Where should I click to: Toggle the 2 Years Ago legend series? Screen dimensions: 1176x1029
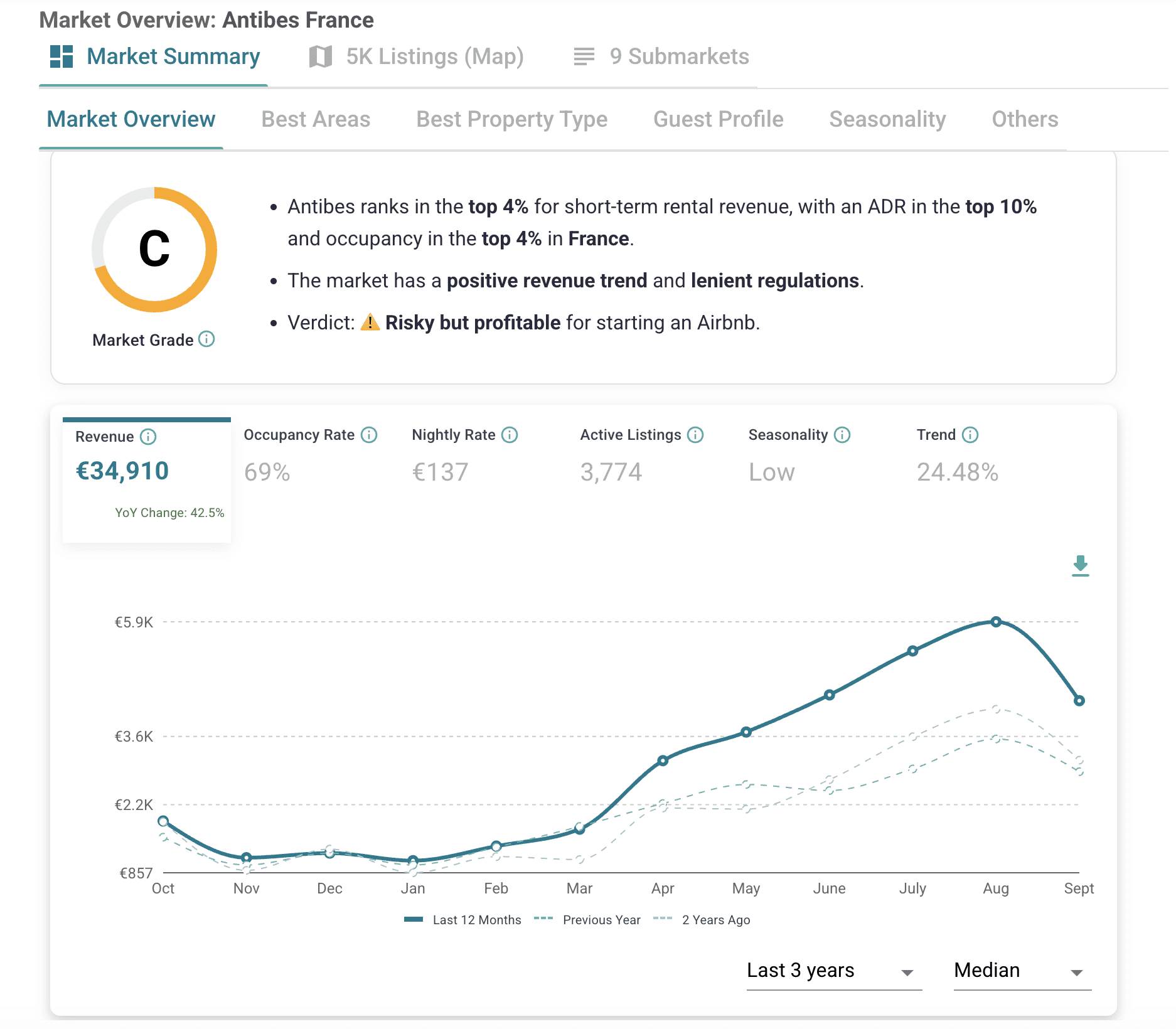[x=702, y=920]
